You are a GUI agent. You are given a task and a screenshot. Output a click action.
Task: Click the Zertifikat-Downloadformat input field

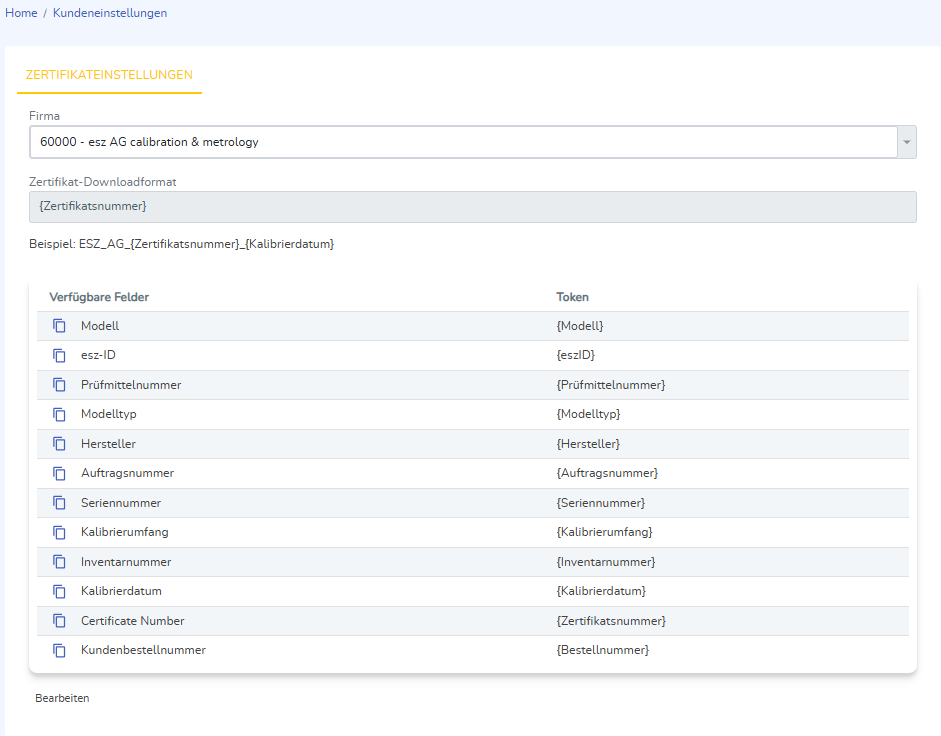pos(473,207)
